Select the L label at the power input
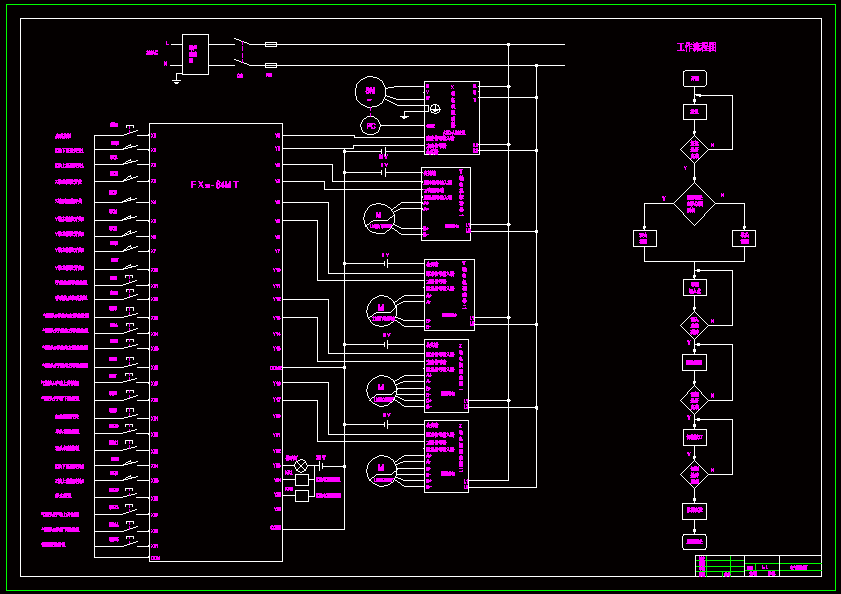The image size is (841, 594). click(x=167, y=43)
